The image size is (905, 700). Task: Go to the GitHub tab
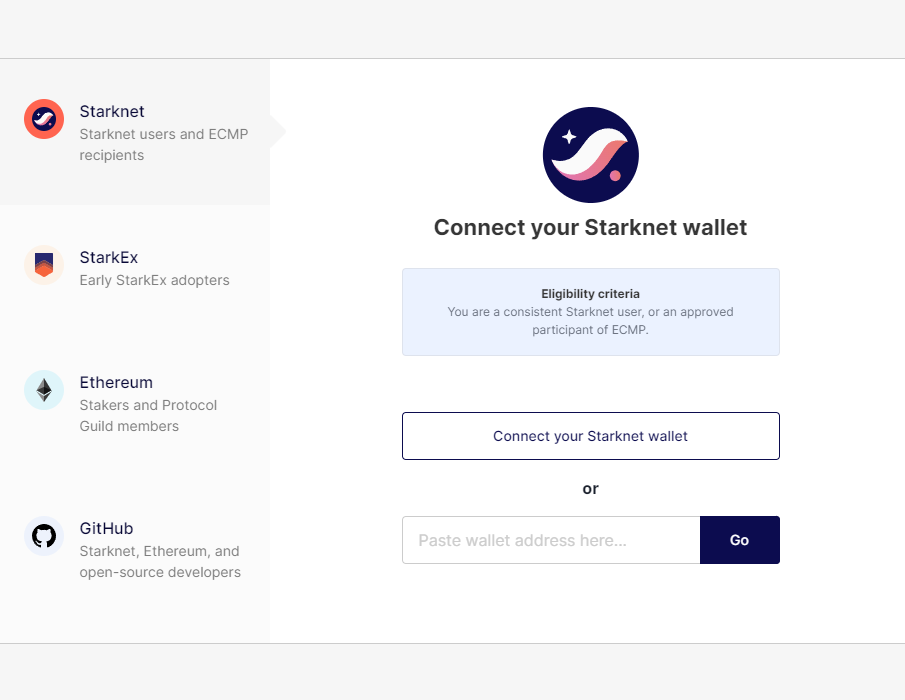click(106, 528)
